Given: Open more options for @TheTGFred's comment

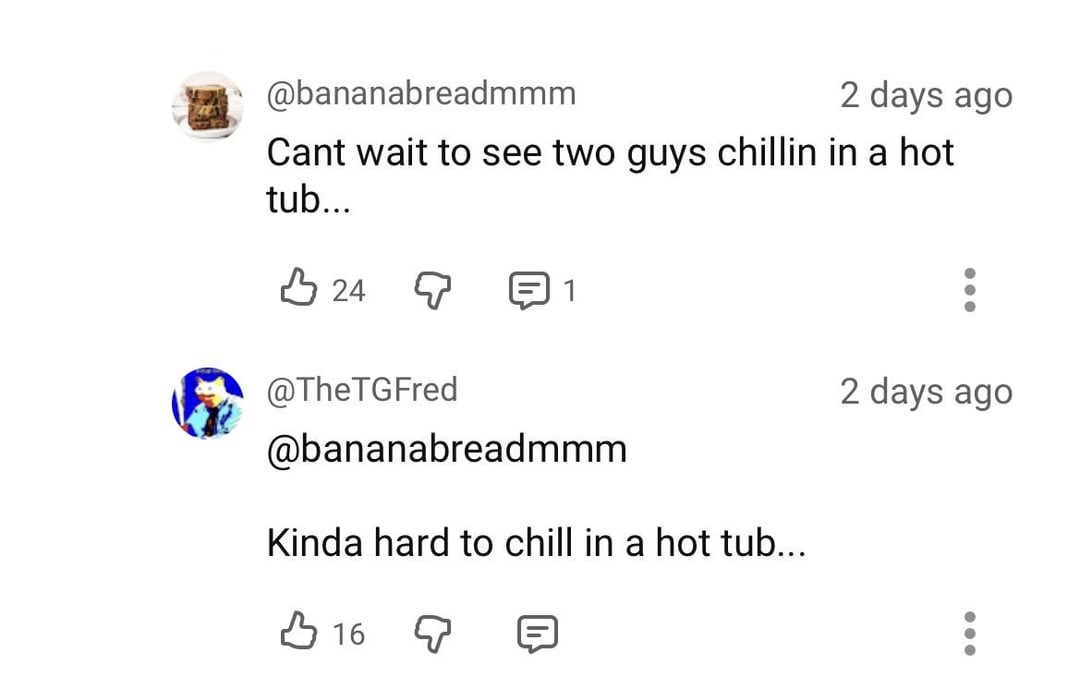Looking at the screenshot, I should coord(968,633).
